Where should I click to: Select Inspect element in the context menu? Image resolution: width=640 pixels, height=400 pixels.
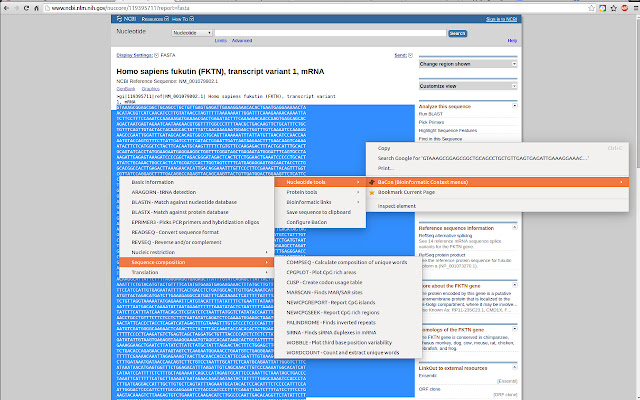[x=497, y=206]
